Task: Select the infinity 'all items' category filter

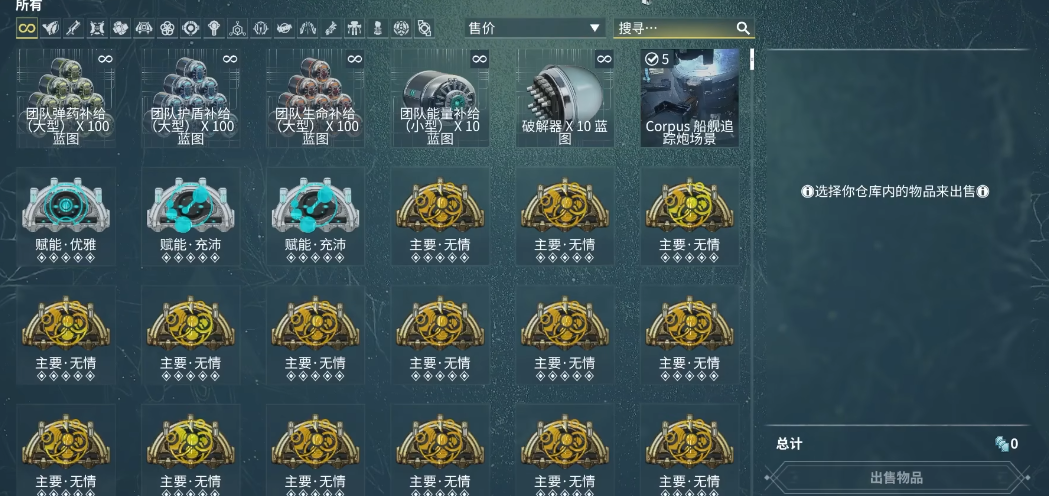Action: pyautogui.click(x=27, y=28)
